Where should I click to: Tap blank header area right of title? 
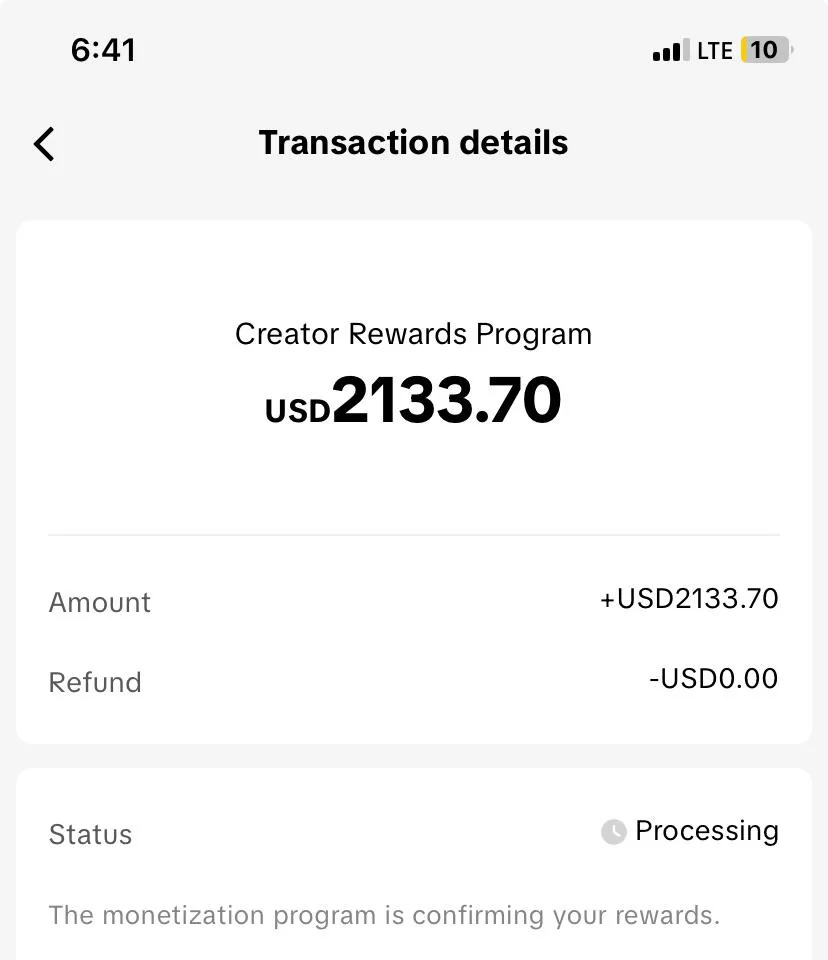[x=700, y=143]
